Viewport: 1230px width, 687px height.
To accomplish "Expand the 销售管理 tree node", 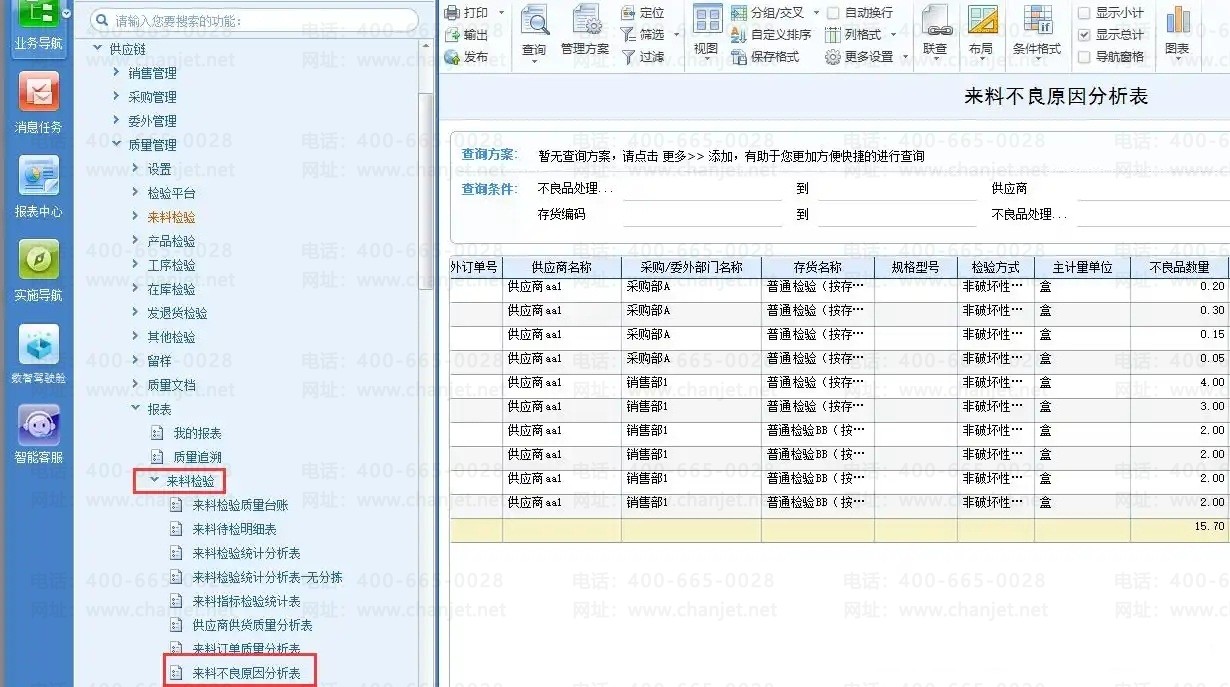I will [x=117, y=72].
